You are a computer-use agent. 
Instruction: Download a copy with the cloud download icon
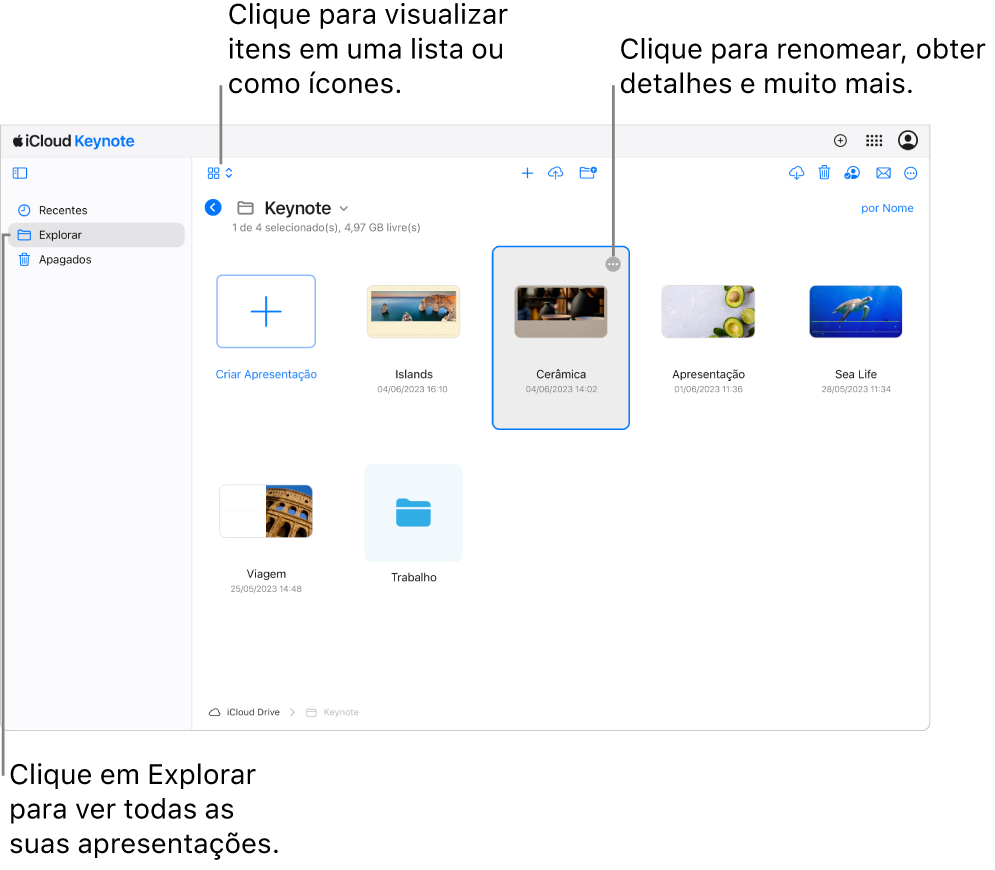(x=796, y=173)
